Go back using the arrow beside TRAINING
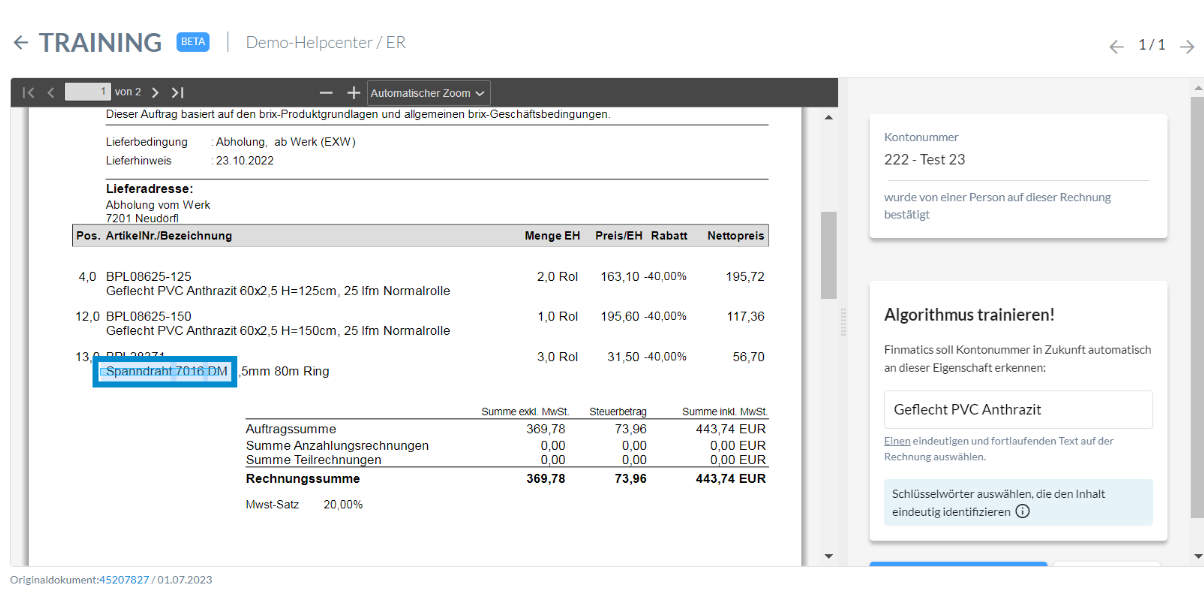1204x592 pixels. 21,43
